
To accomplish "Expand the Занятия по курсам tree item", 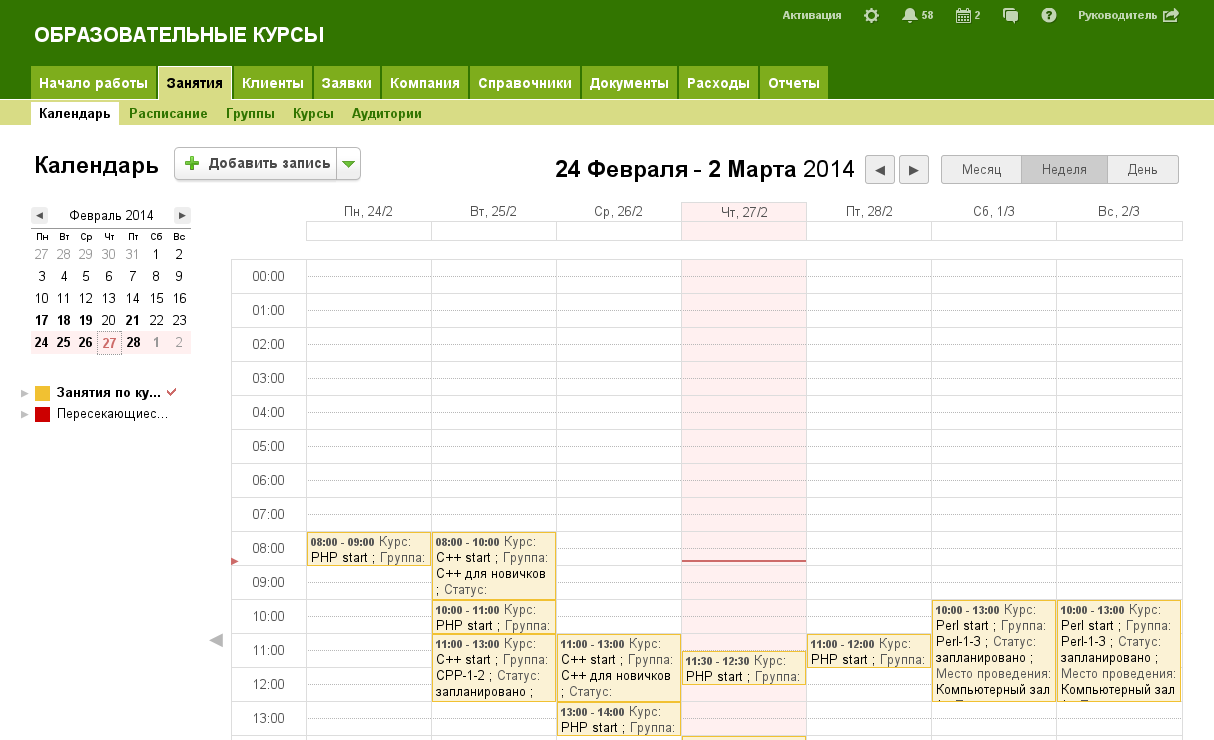I will (x=25, y=393).
